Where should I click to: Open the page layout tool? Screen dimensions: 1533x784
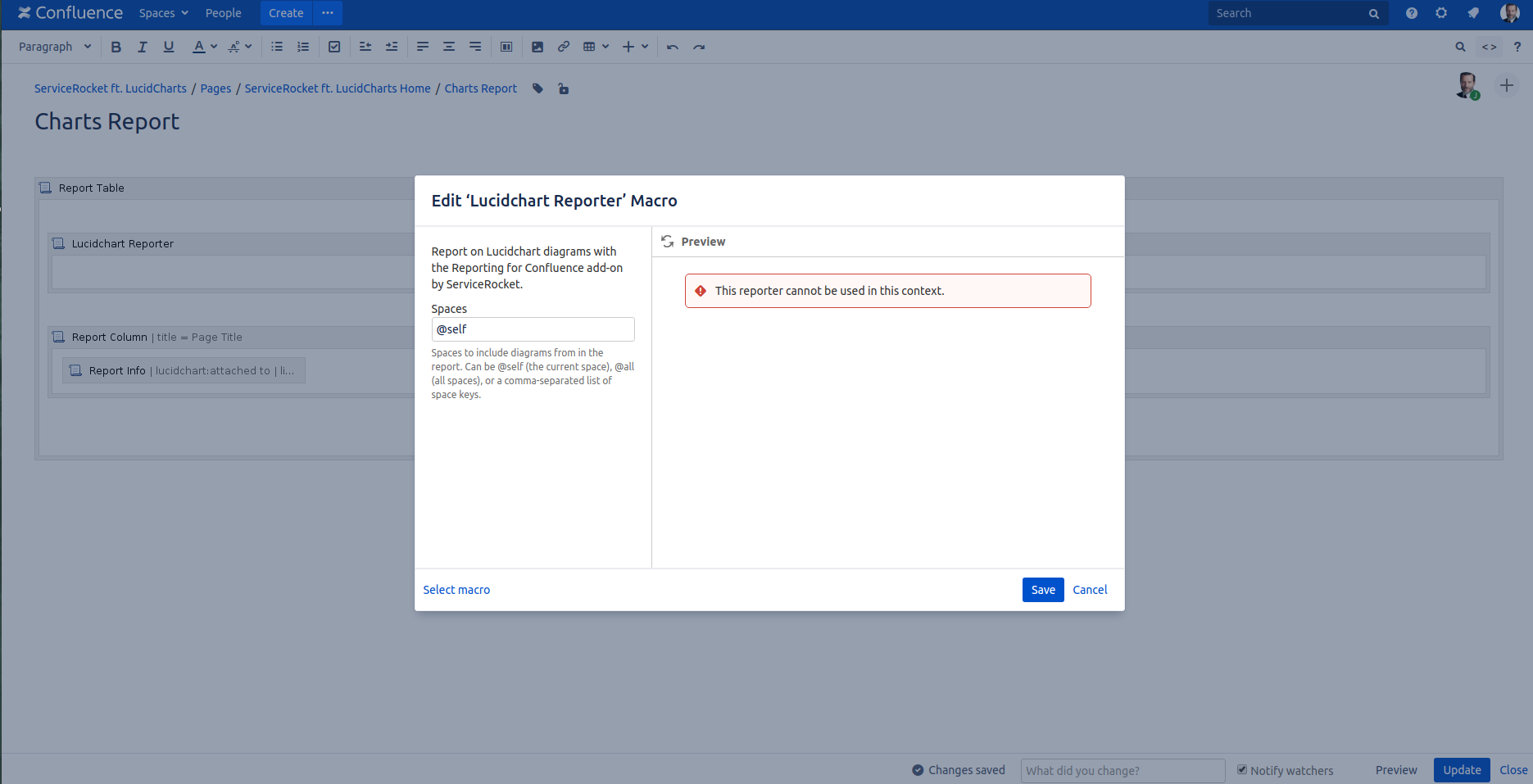(x=506, y=47)
